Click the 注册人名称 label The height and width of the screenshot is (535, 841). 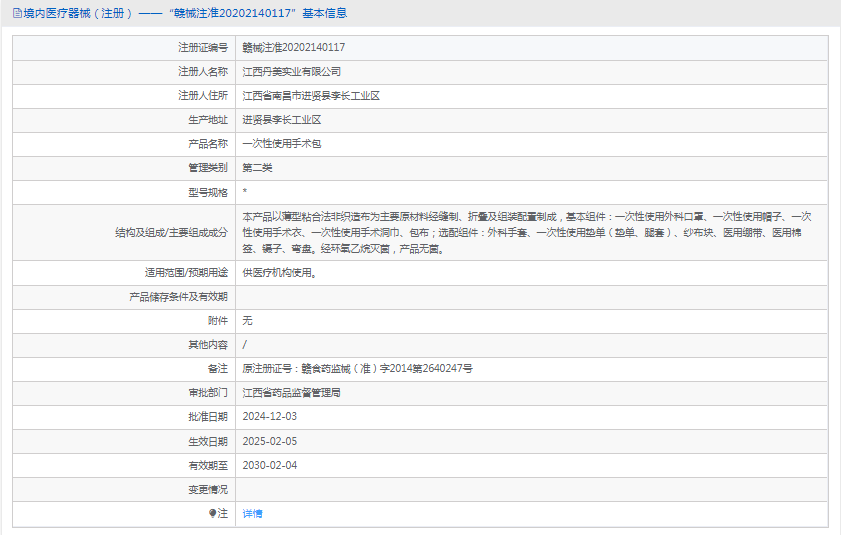[x=203, y=72]
